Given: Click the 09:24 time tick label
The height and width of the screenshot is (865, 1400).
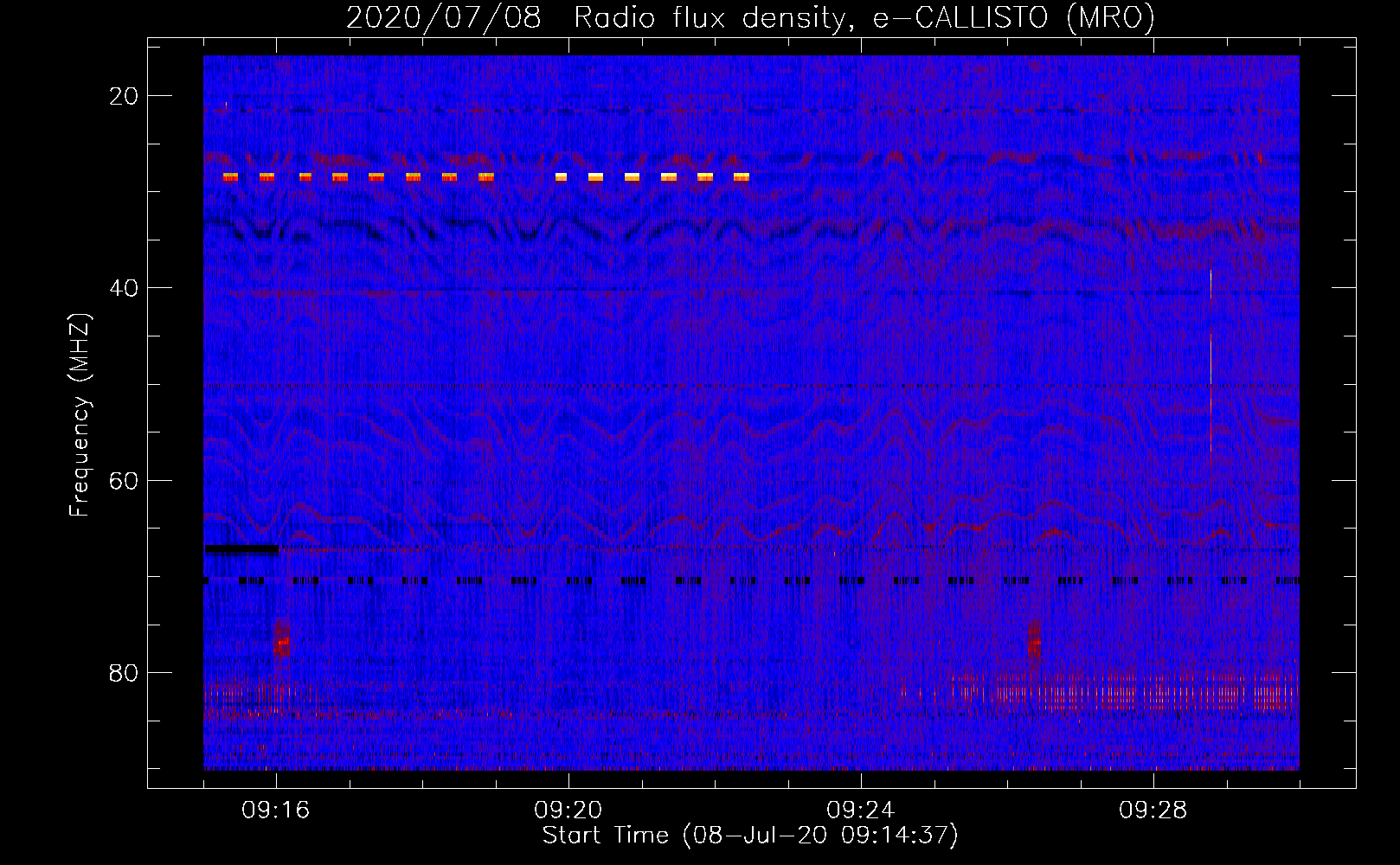Looking at the screenshot, I should point(861,811).
